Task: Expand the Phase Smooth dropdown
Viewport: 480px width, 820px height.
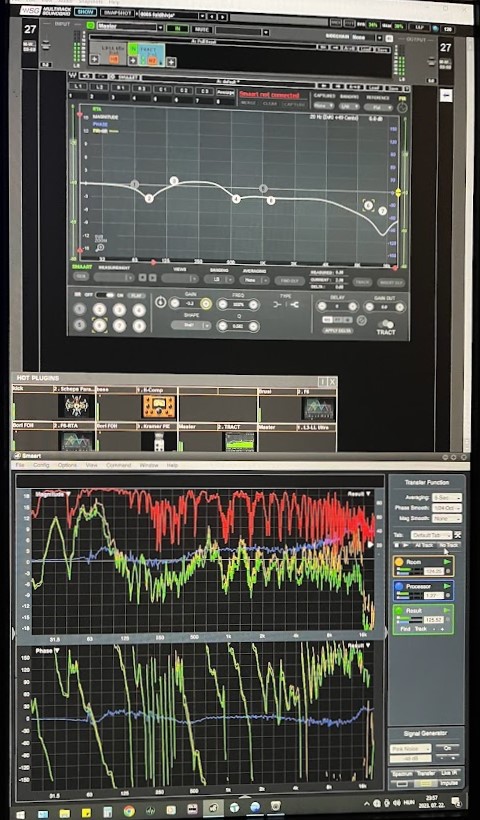Action: coord(447,508)
